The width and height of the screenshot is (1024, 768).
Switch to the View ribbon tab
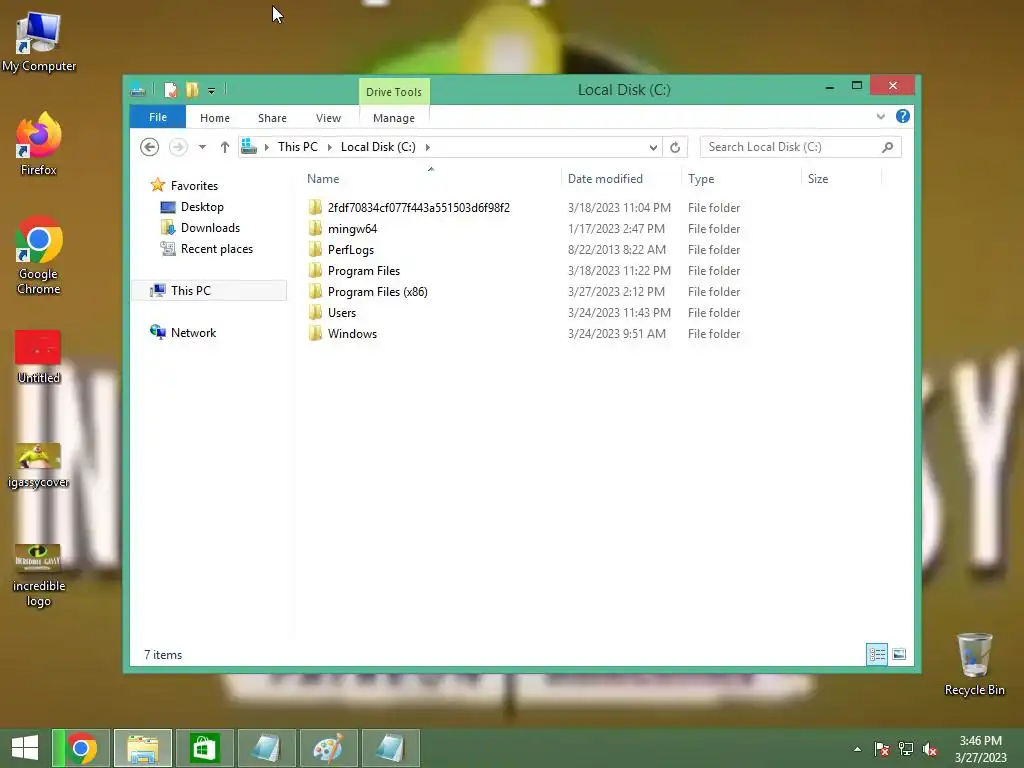click(328, 118)
